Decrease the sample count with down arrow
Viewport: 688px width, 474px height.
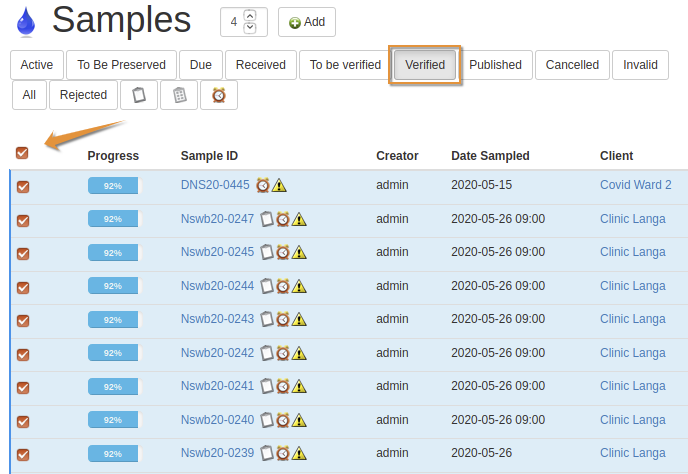249,26
